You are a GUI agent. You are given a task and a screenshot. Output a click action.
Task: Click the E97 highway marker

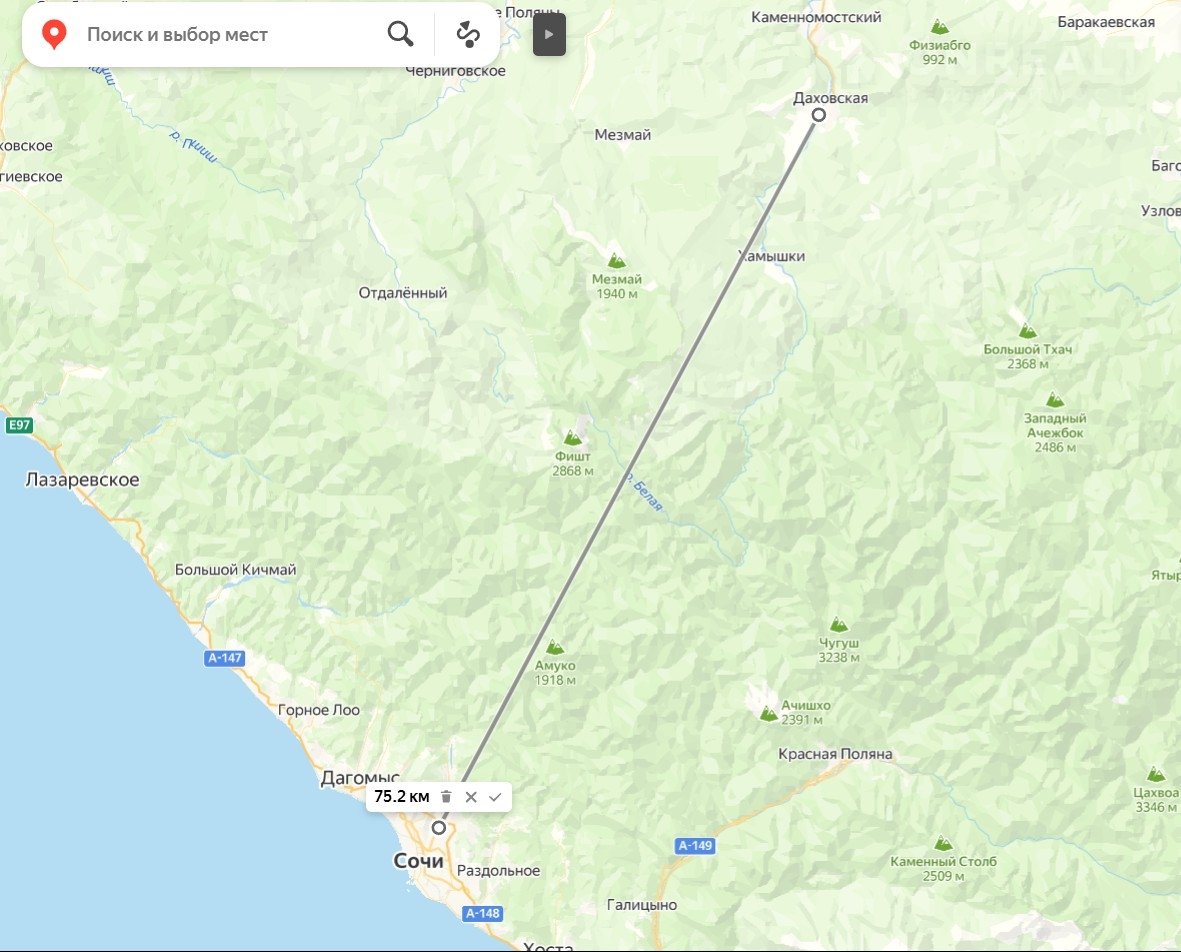19,425
